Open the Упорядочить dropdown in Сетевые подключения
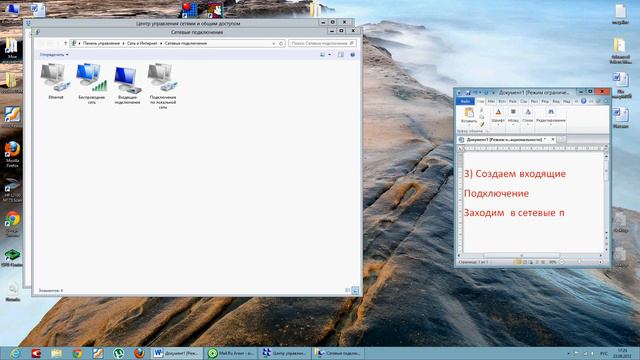Viewport: 640px width, 360px height. pyautogui.click(x=54, y=54)
